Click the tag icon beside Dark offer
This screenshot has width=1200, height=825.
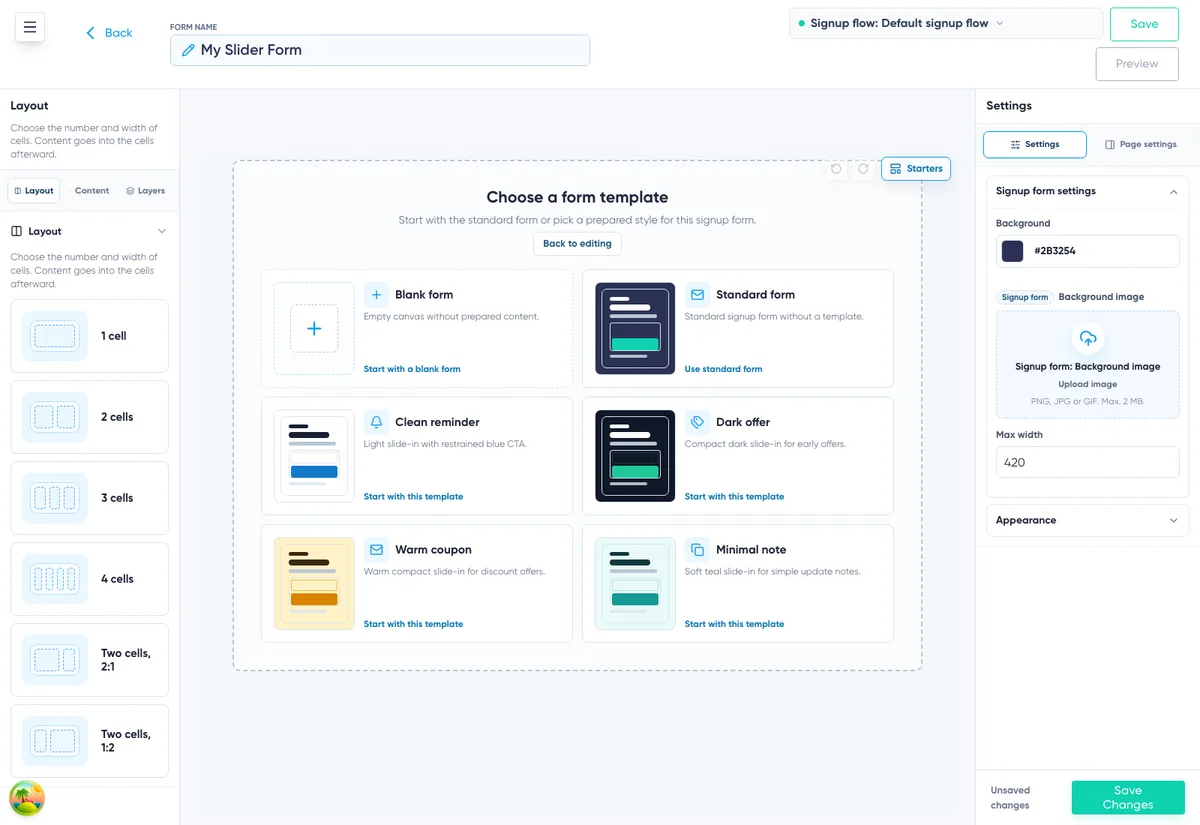(697, 422)
